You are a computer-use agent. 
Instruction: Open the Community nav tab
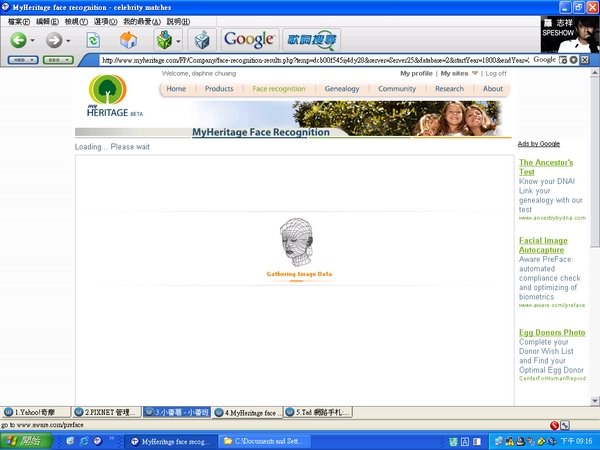(x=397, y=89)
